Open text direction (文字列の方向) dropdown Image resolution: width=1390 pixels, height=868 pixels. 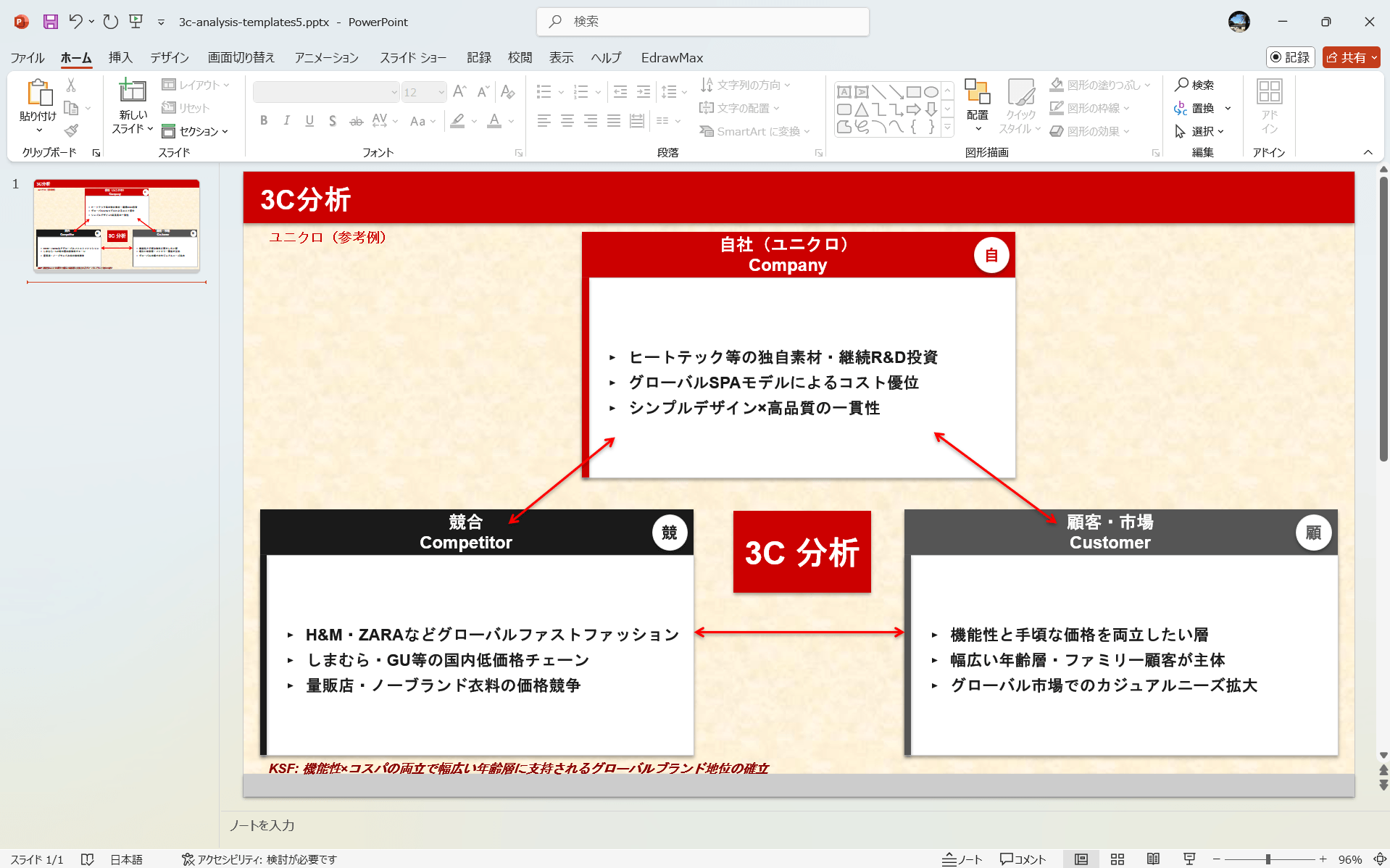[745, 85]
